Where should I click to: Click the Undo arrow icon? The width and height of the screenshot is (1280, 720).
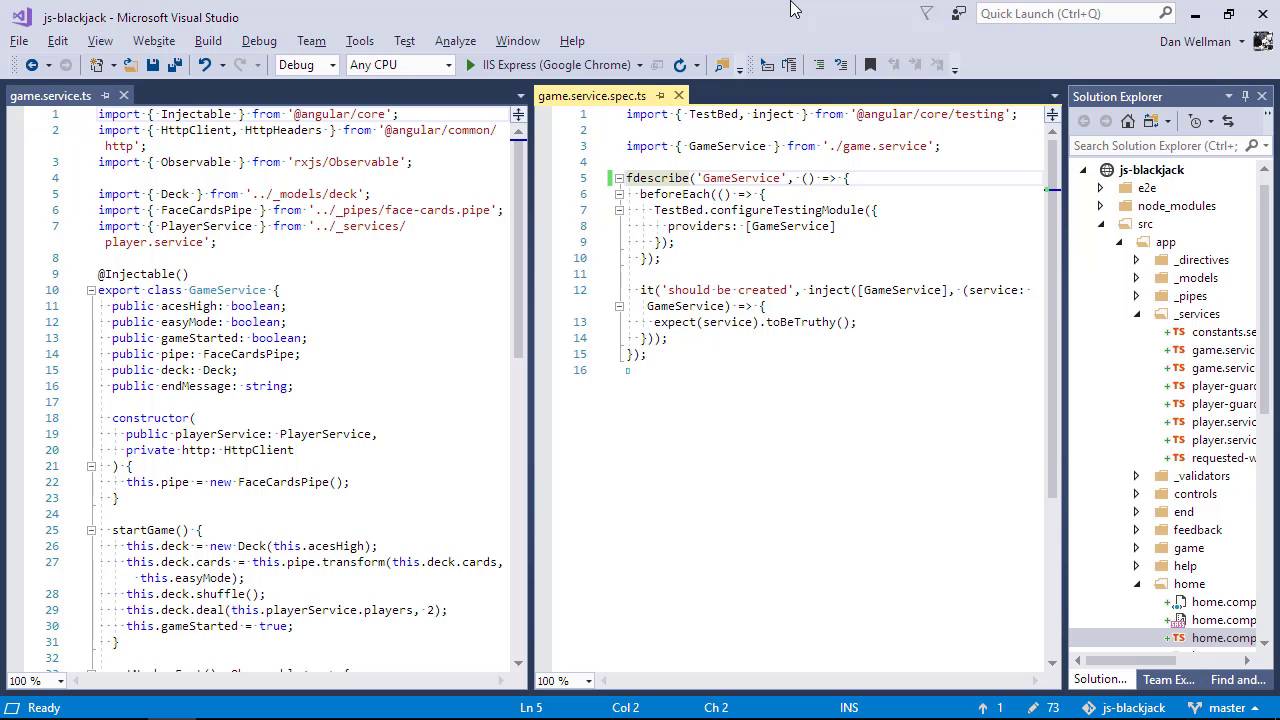(205, 65)
